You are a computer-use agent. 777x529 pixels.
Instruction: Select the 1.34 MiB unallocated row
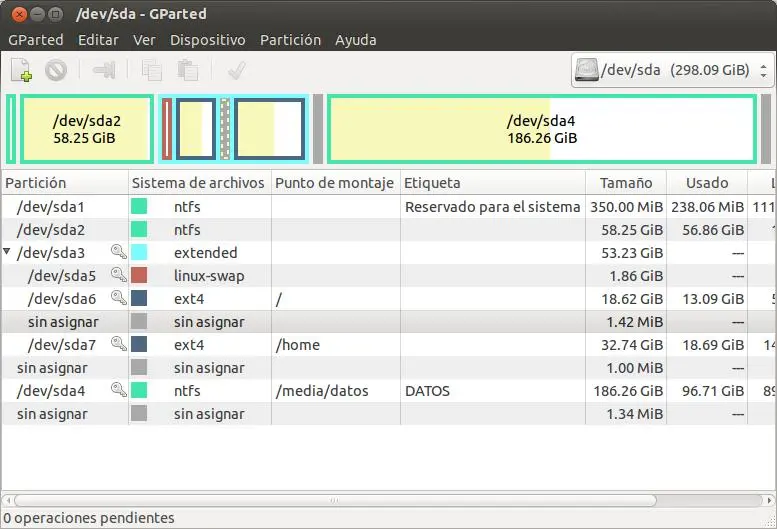pyautogui.click(x=388, y=414)
